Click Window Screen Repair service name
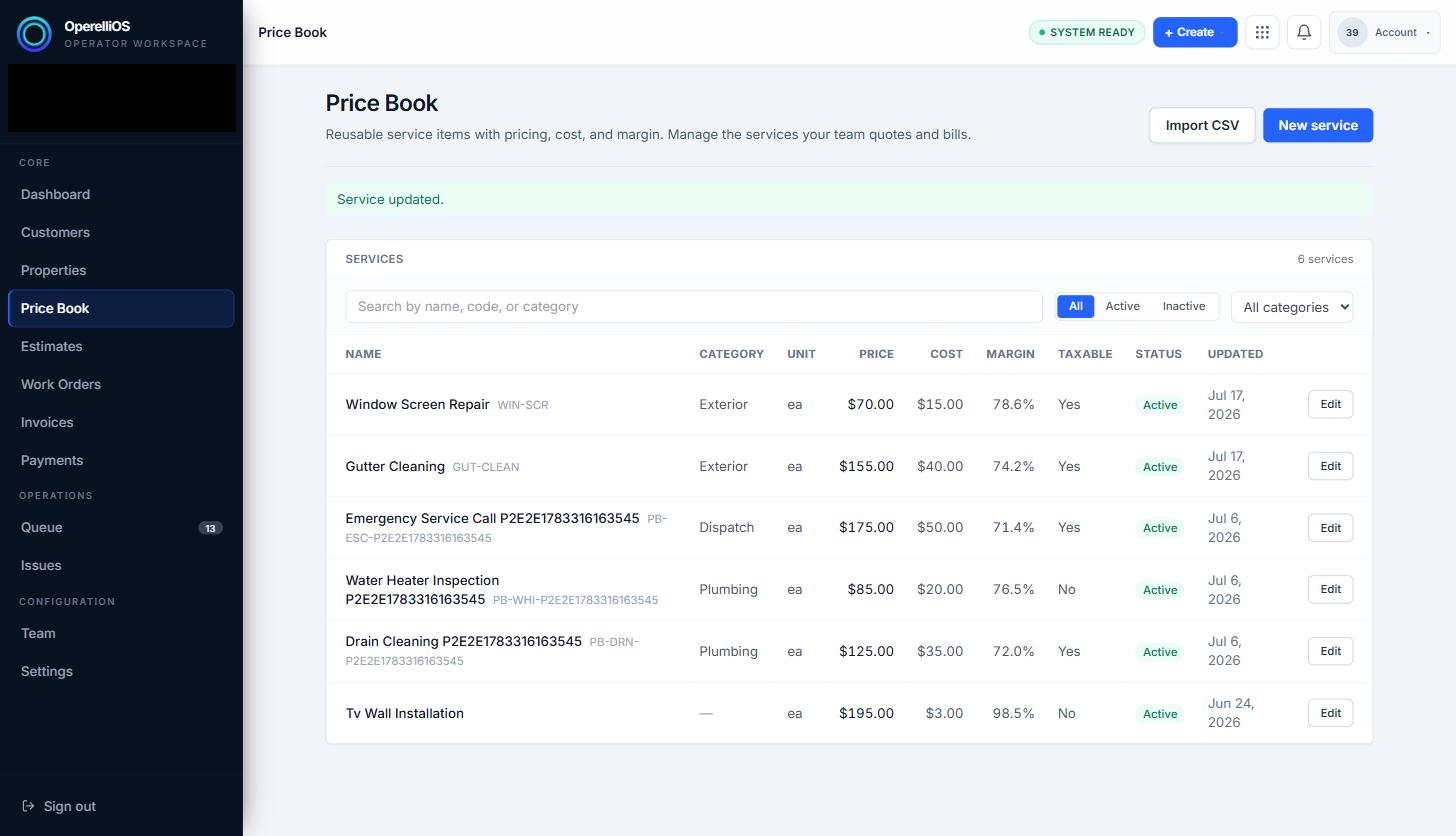The image size is (1456, 836). (417, 404)
